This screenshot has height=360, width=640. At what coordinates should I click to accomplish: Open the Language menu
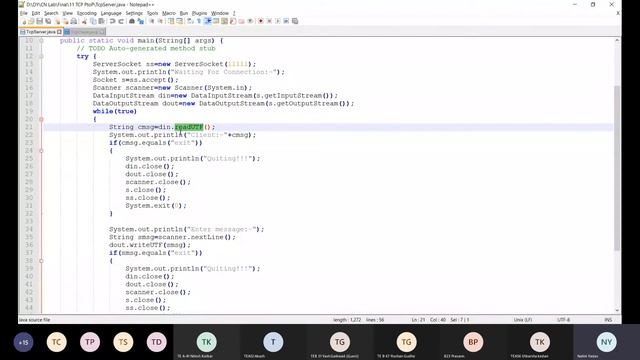[111, 13]
